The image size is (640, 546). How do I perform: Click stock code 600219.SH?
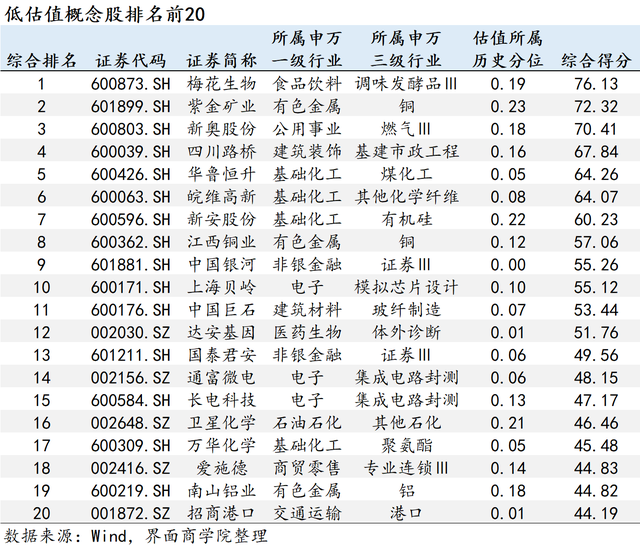[131, 491]
